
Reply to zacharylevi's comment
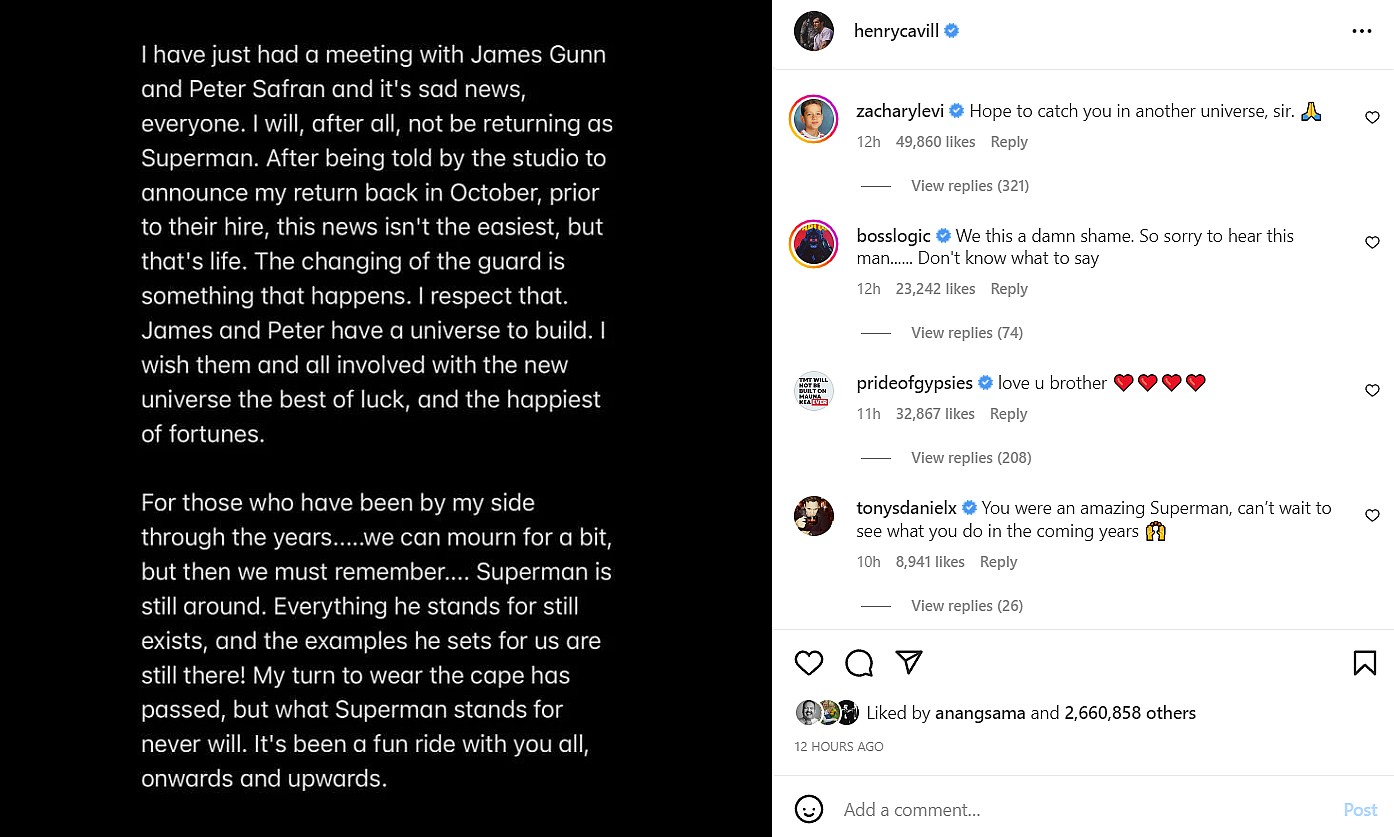coord(1008,142)
